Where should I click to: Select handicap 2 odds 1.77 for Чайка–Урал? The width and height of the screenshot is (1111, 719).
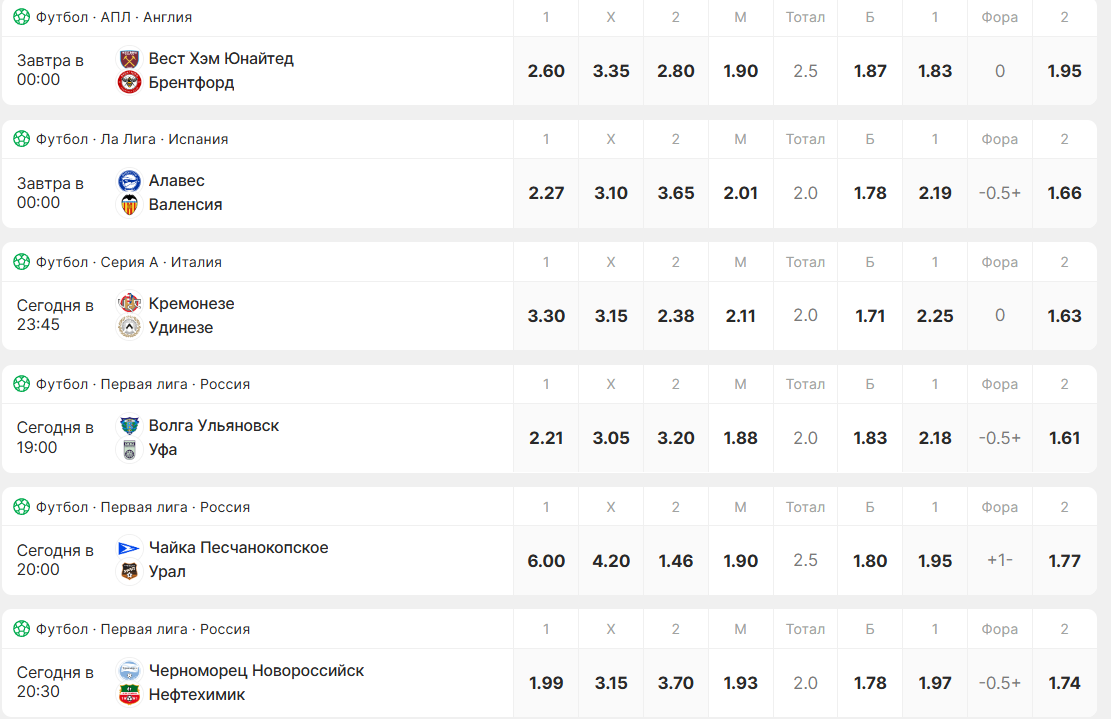point(1064,561)
